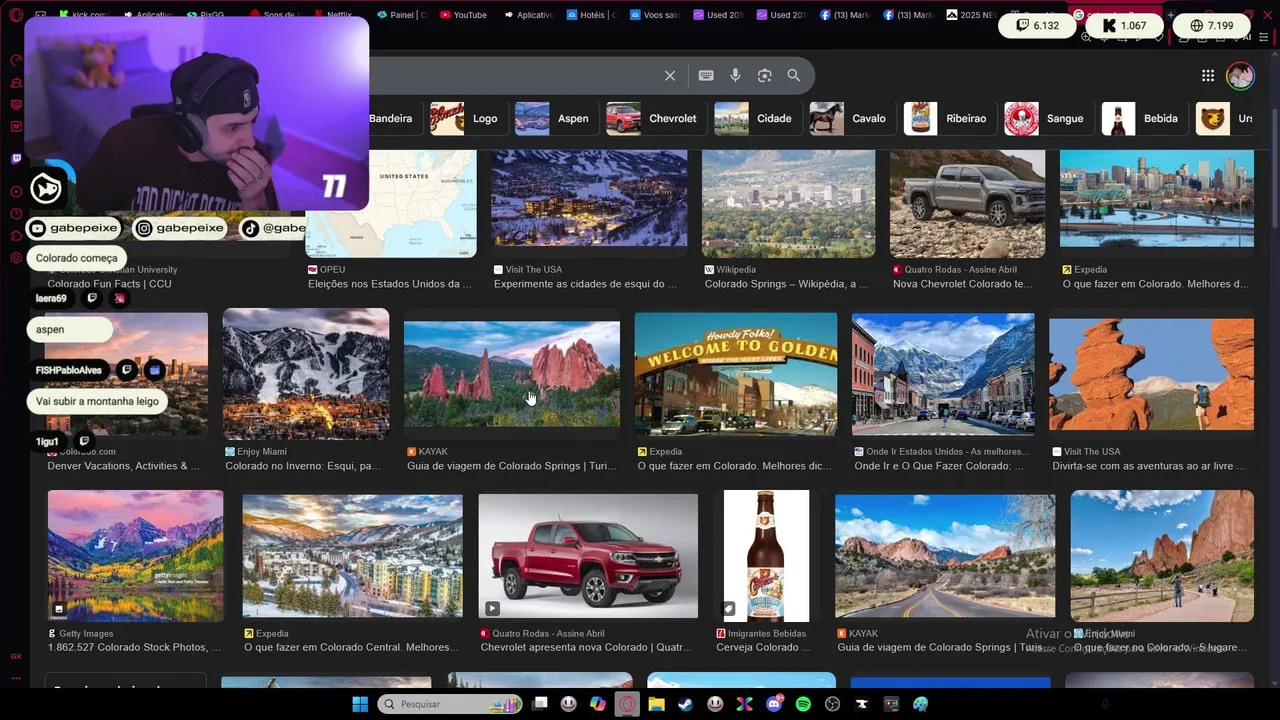Open the Colorado no Inverno: Esqui link
Image resolution: width=1280 pixels, height=720 pixels.
tap(303, 466)
